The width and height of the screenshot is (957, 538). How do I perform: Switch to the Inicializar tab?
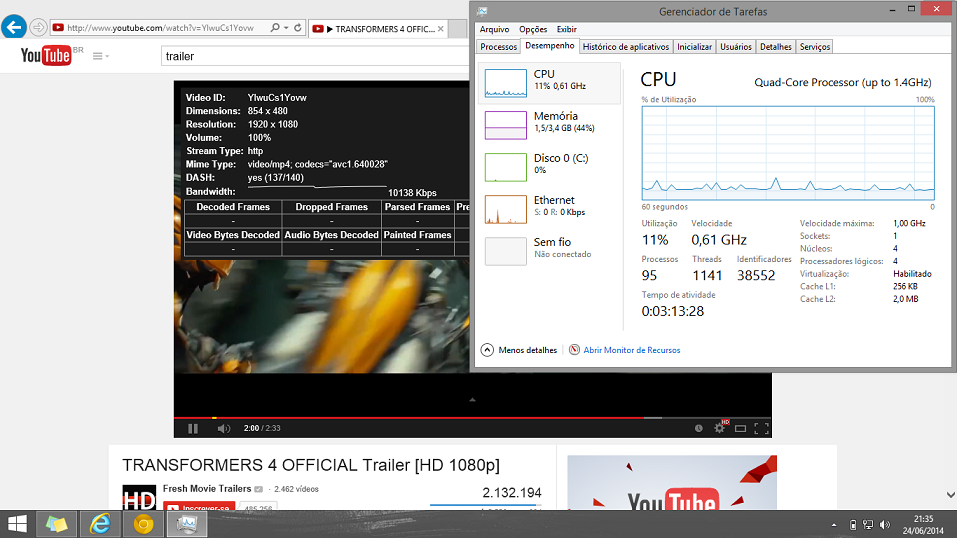tap(695, 47)
